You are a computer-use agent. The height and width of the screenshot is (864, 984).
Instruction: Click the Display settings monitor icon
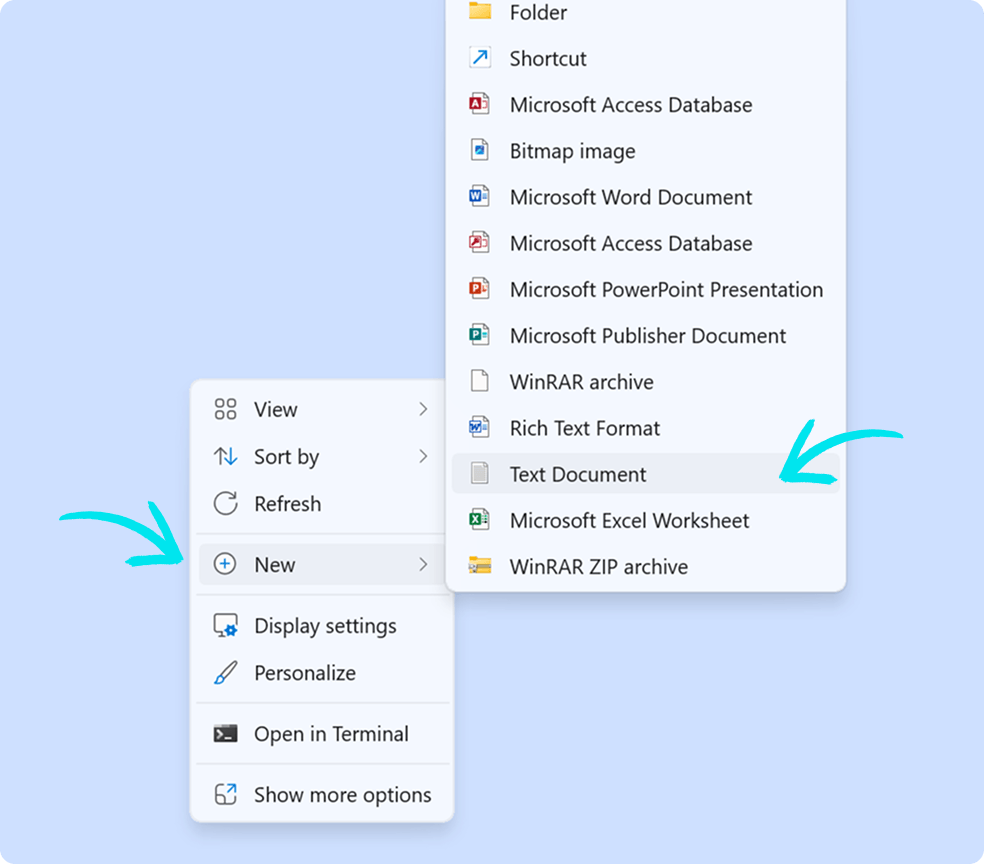tap(224, 625)
